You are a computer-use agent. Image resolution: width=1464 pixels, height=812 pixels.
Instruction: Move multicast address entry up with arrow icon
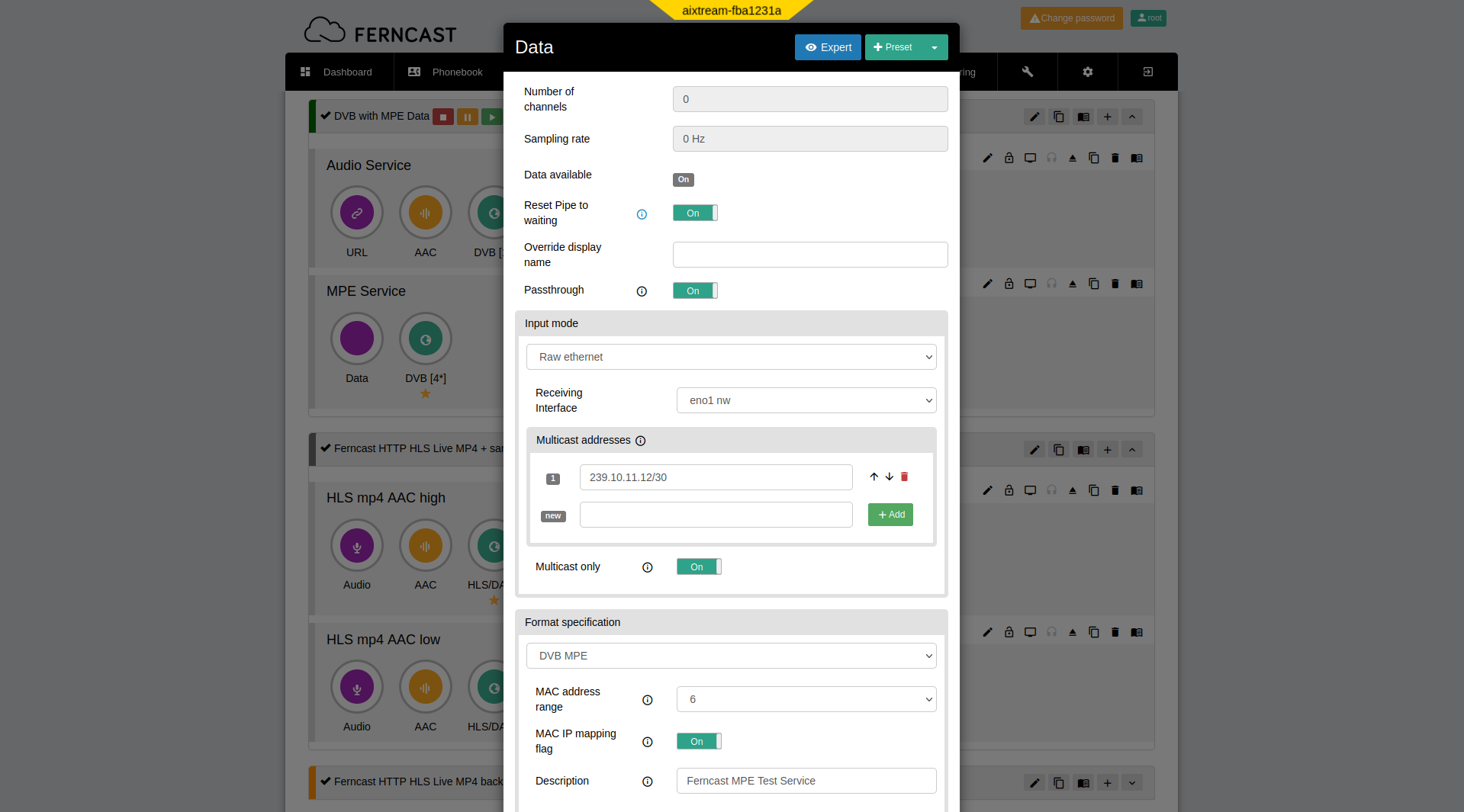tap(874, 477)
